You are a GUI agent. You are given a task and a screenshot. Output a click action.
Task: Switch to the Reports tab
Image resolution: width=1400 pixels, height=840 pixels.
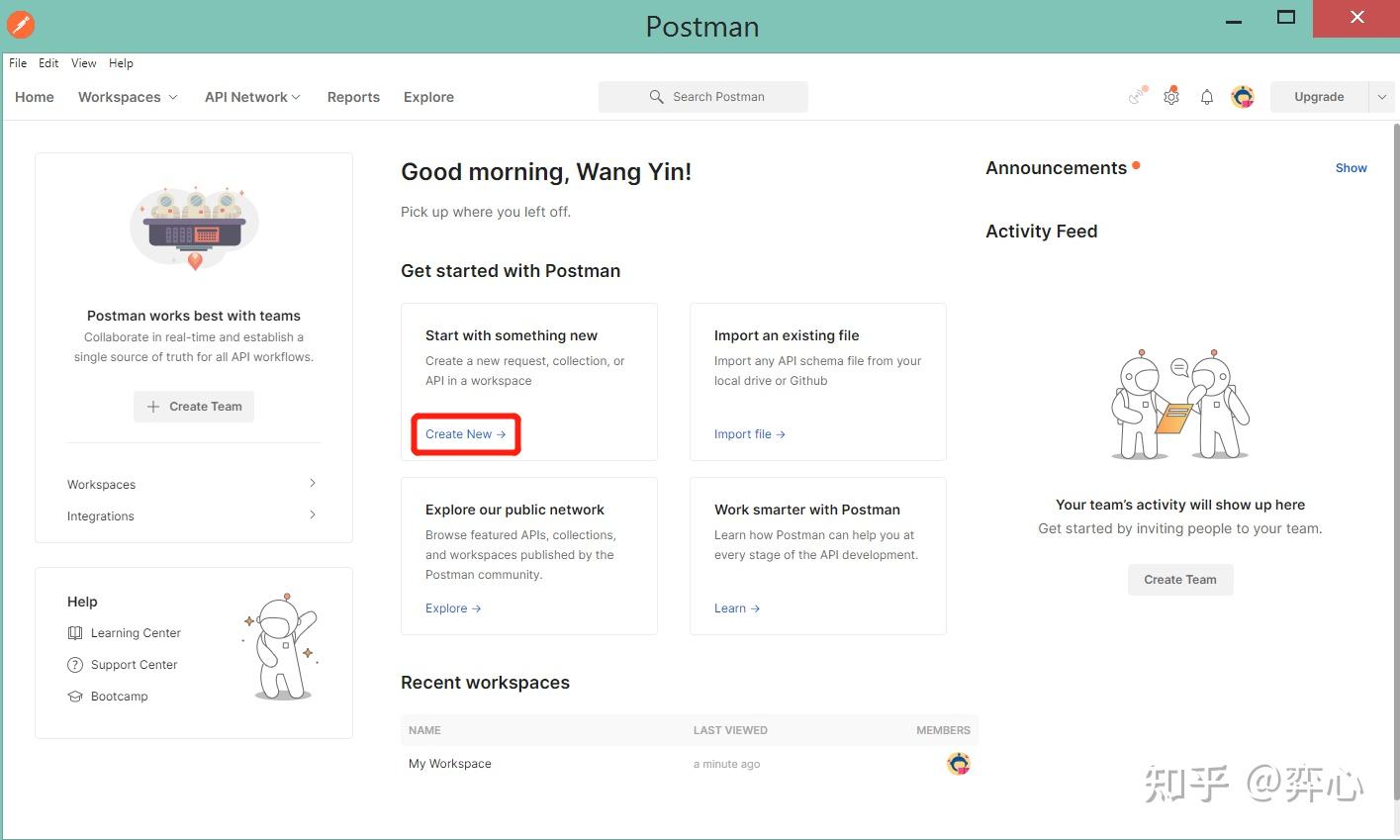tap(353, 96)
